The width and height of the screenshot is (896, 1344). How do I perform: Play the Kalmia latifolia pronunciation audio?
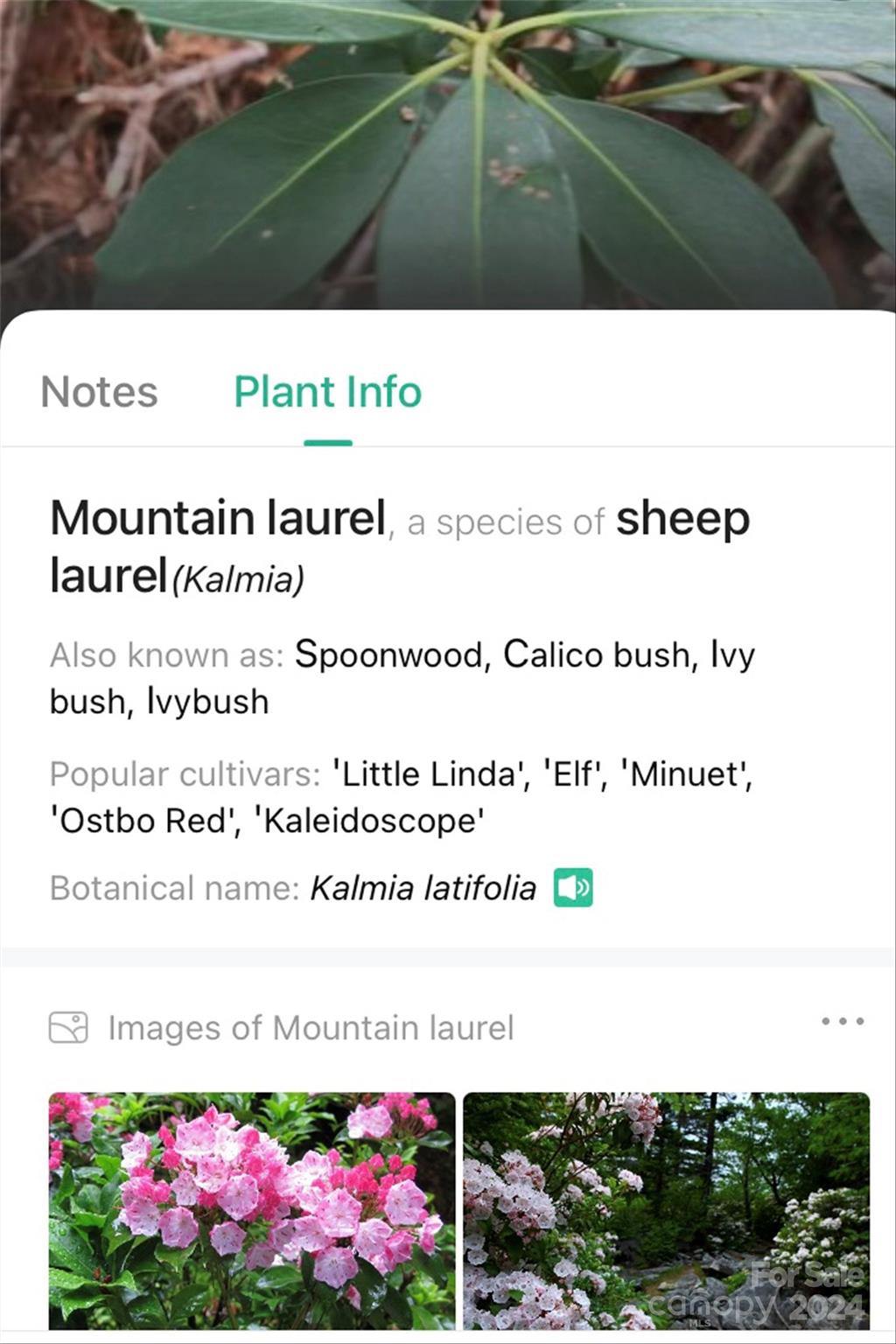click(573, 887)
